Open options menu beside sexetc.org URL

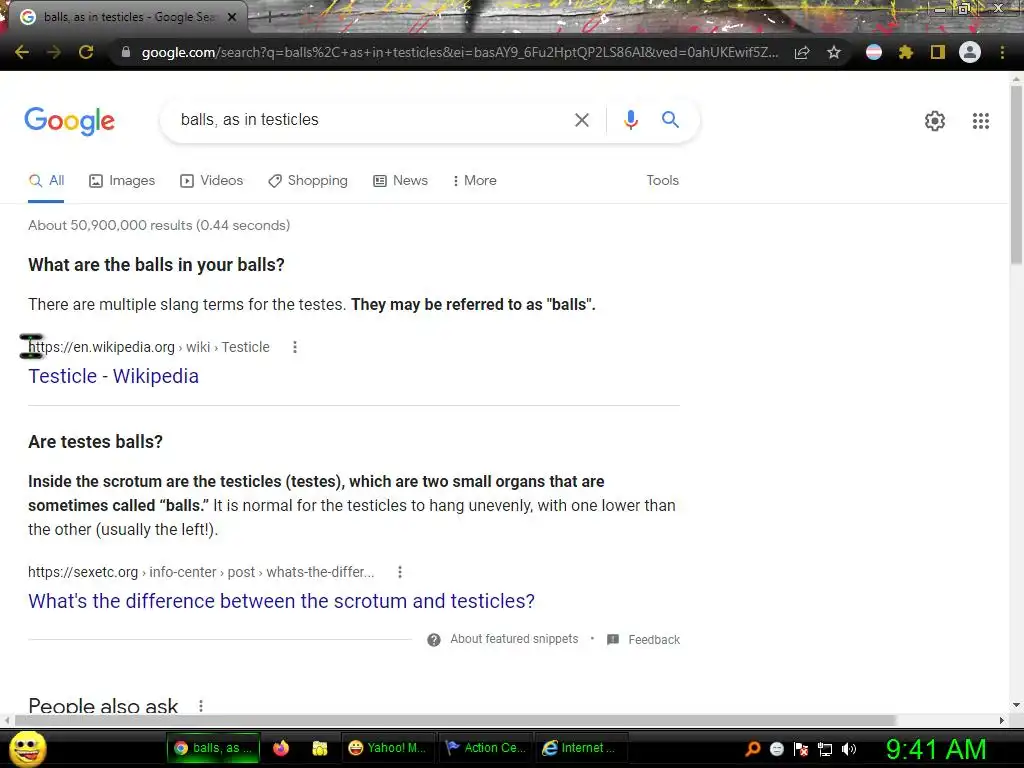pyautogui.click(x=400, y=573)
